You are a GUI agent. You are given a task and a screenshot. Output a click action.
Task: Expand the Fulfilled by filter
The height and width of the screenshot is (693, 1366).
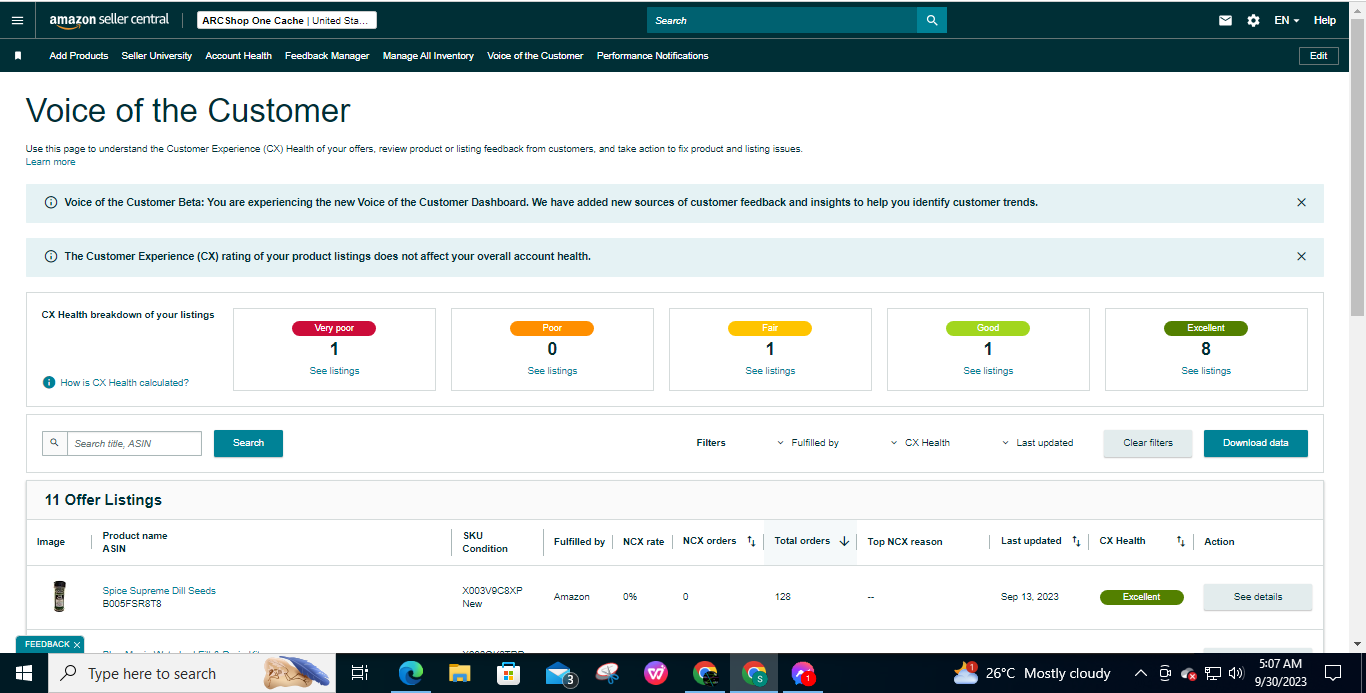[808, 443]
